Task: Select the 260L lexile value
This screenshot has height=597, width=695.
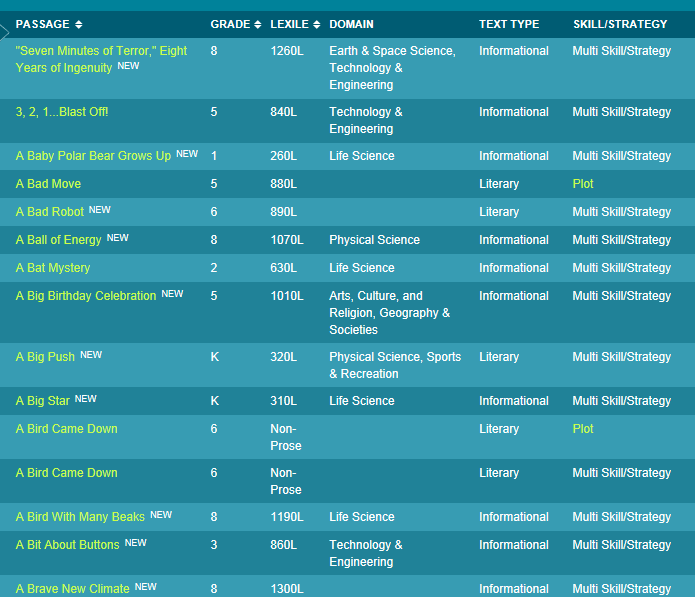Action: coord(284,156)
